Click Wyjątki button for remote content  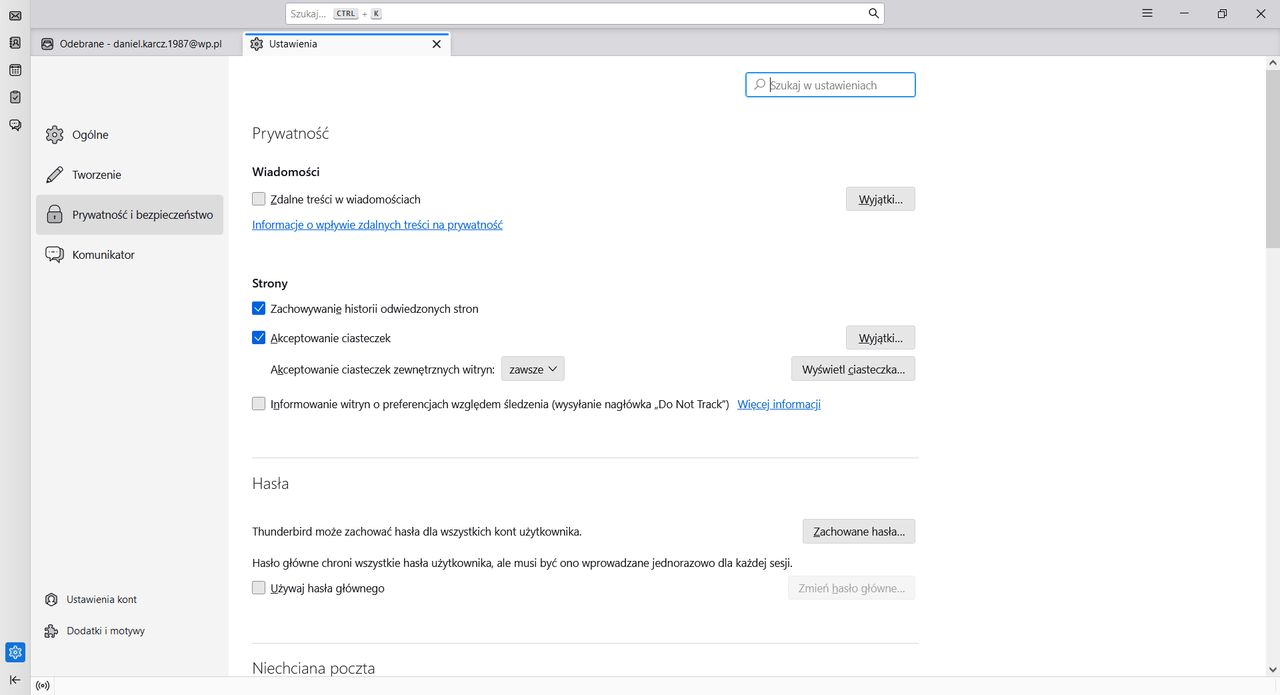point(880,199)
